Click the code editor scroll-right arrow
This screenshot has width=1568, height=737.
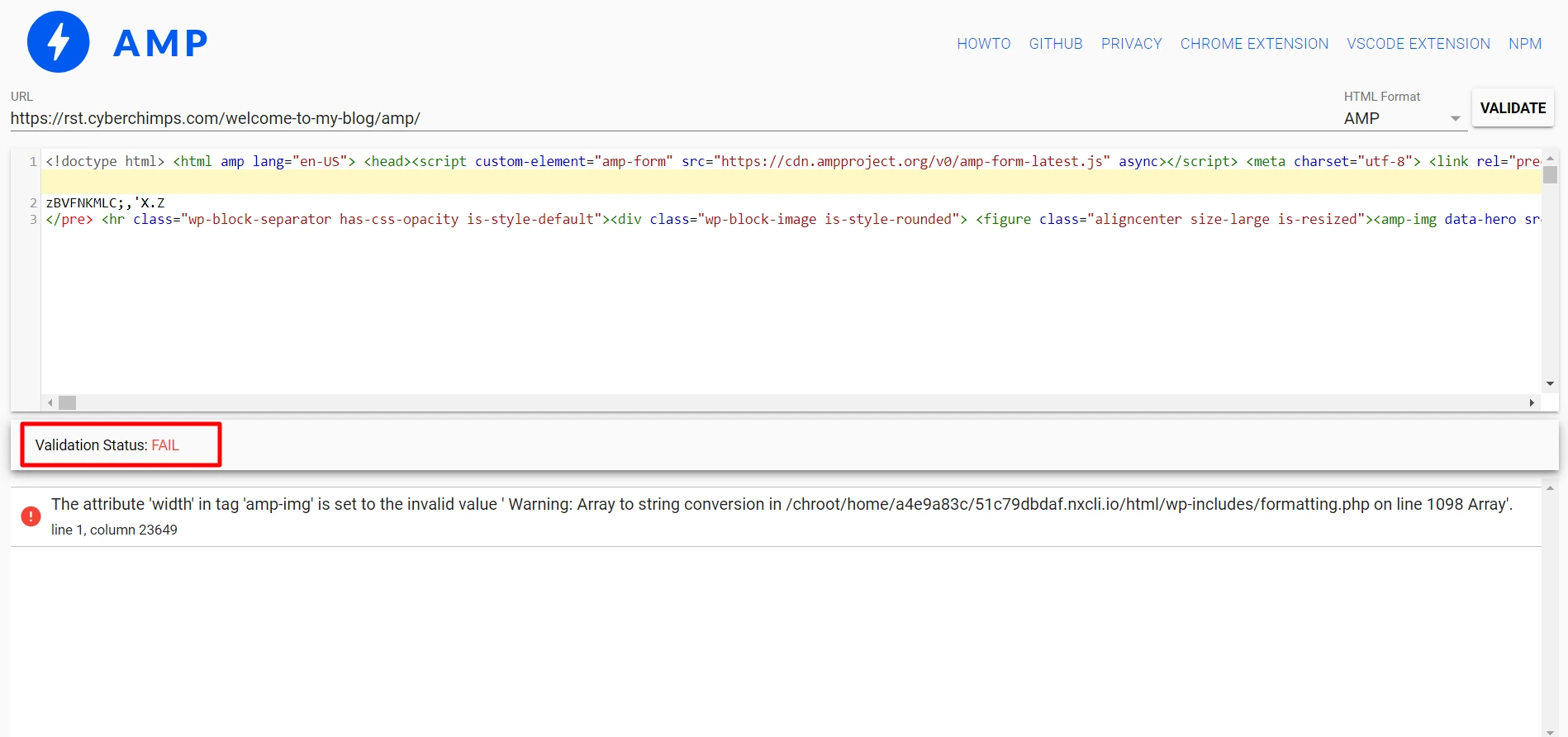coord(1532,402)
